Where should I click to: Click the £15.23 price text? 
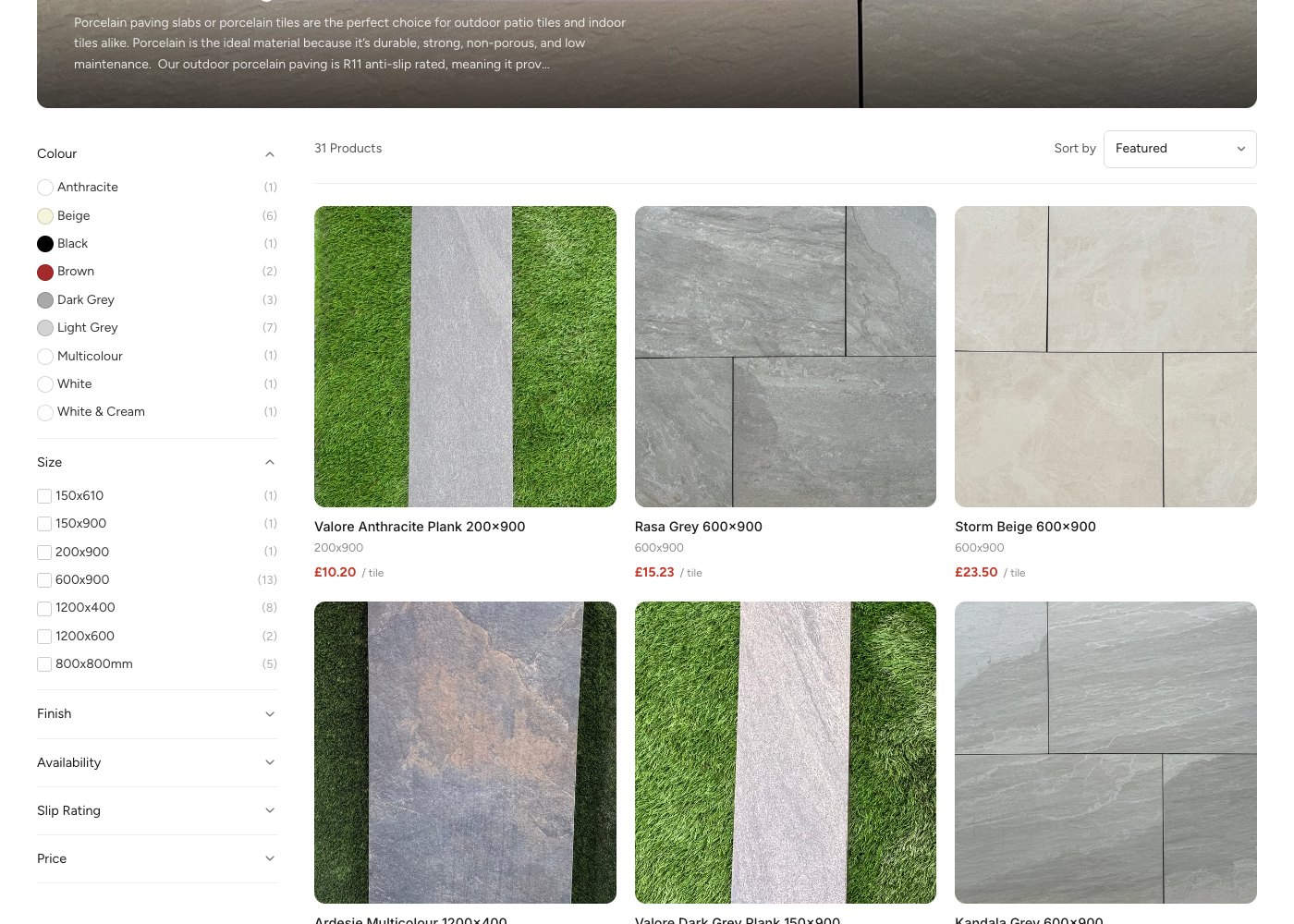pos(654,573)
